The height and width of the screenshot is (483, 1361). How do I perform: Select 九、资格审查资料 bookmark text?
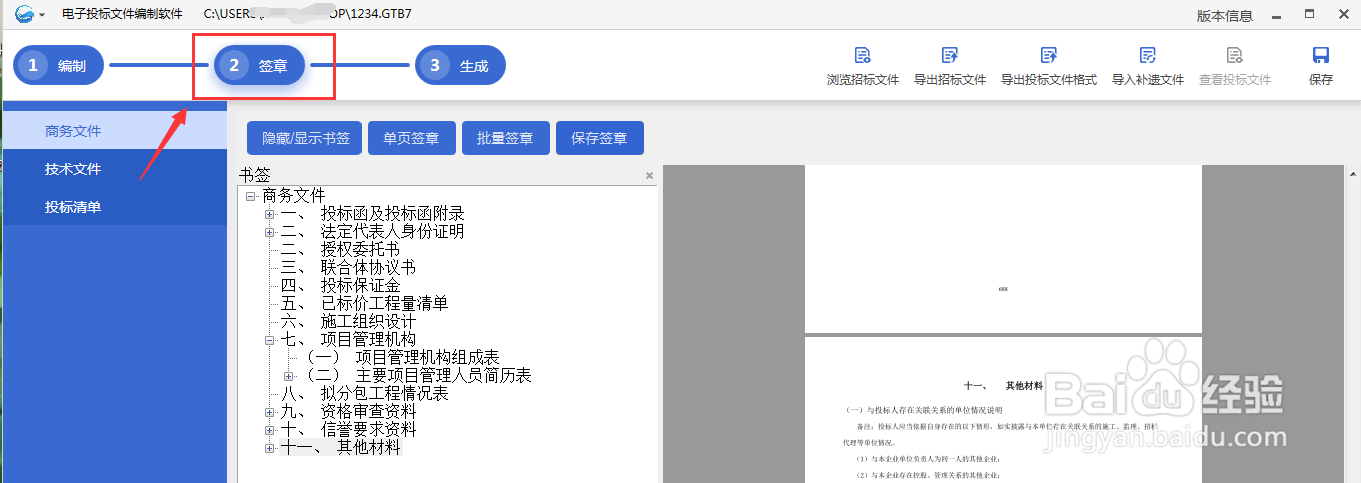pyautogui.click(x=348, y=412)
